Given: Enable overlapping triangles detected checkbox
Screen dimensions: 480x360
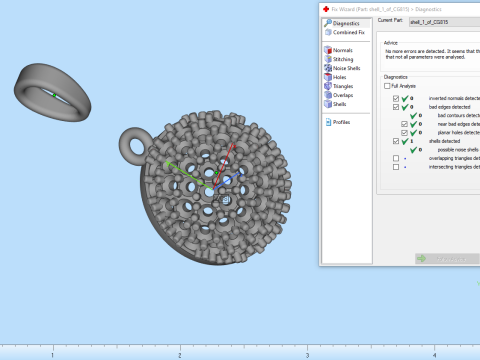Looking at the screenshot, I should point(396,158).
